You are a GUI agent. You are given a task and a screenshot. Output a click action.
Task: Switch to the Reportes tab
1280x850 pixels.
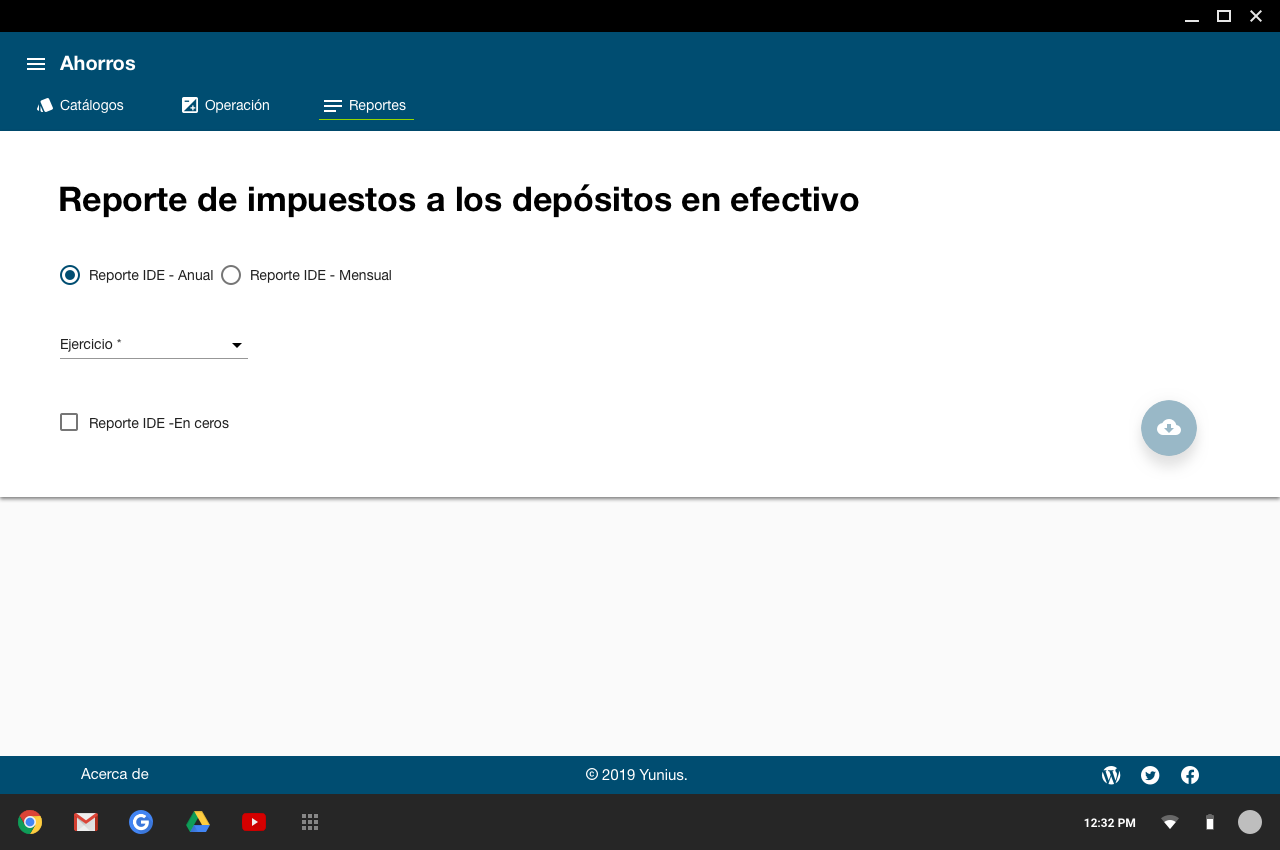(366, 105)
